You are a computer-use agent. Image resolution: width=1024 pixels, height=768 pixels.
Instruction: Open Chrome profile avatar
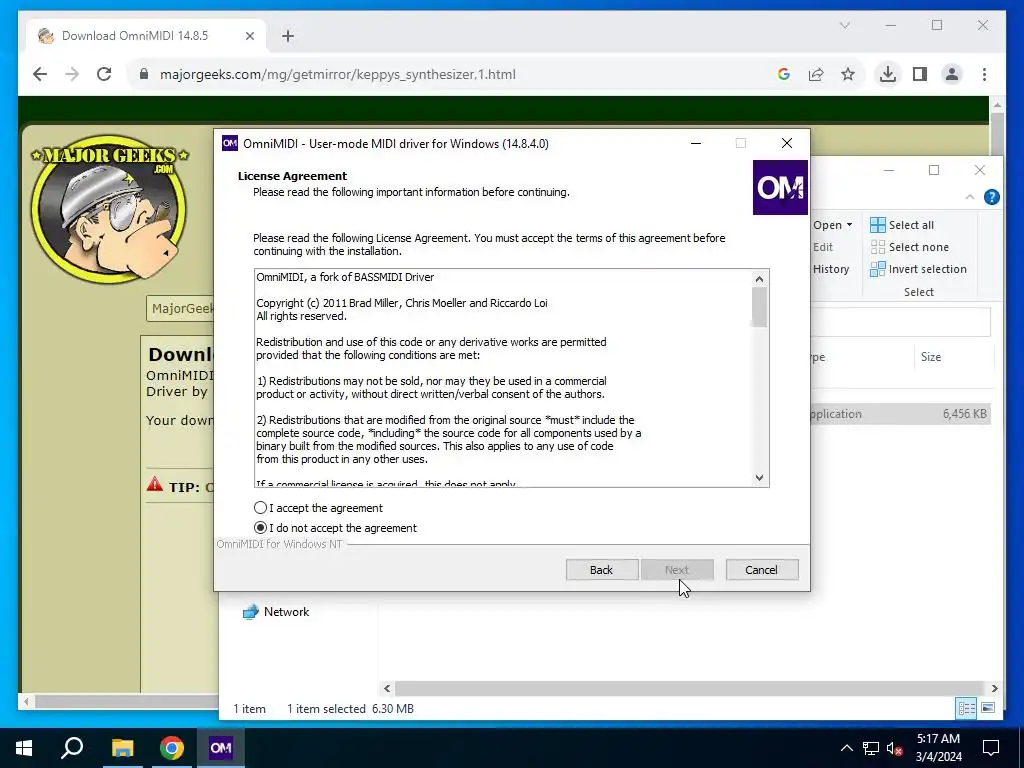pos(952,74)
